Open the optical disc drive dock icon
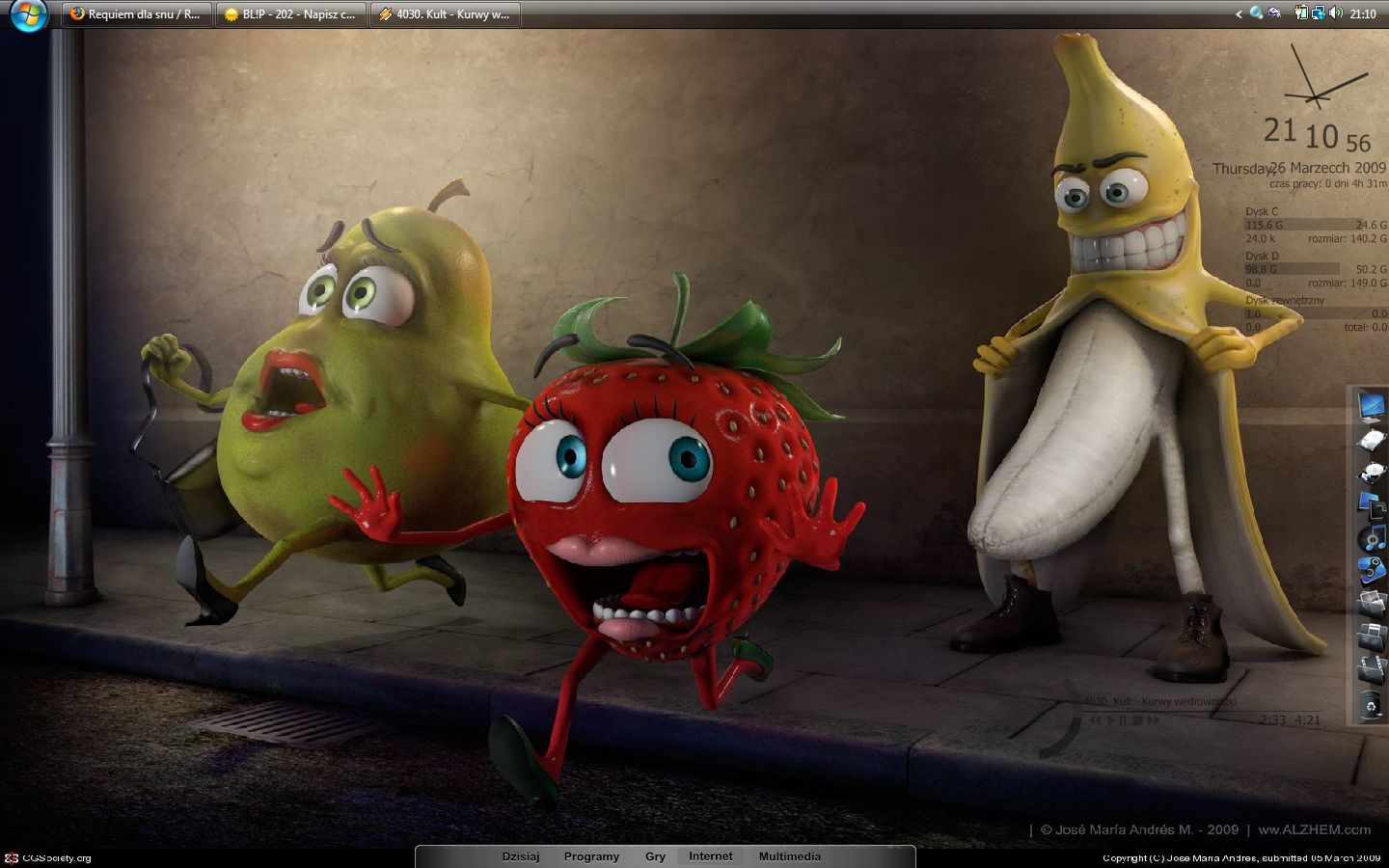The height and width of the screenshot is (868, 1389). [1372, 473]
